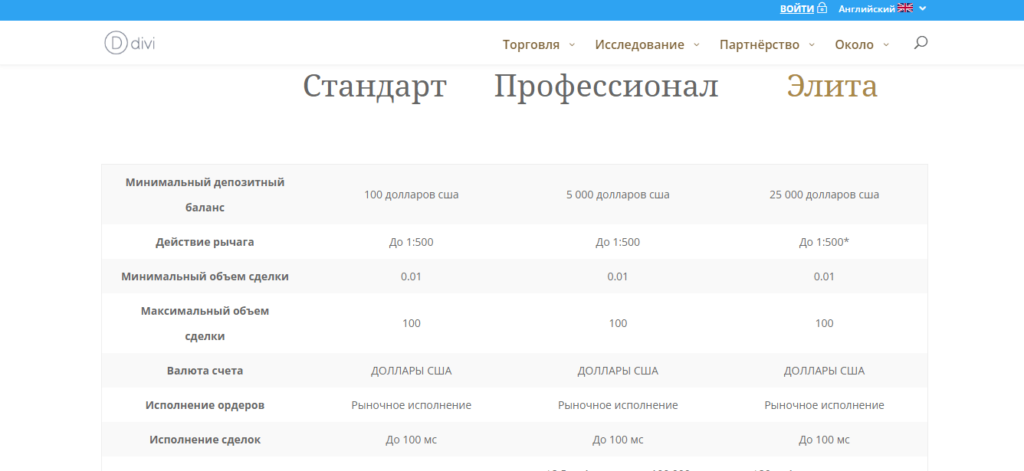Viewport: 1024px width, 471px height.
Task: Open the ВОЙТИ login link
Action: pyautogui.click(x=797, y=8)
